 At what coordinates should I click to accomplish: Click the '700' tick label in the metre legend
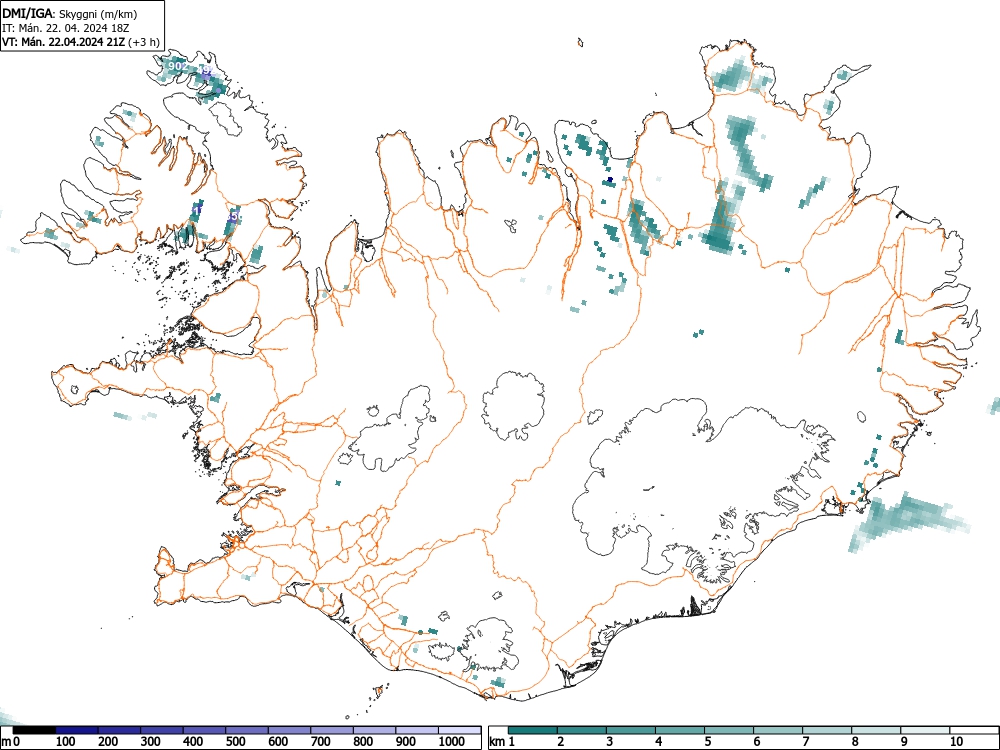pyautogui.click(x=320, y=742)
